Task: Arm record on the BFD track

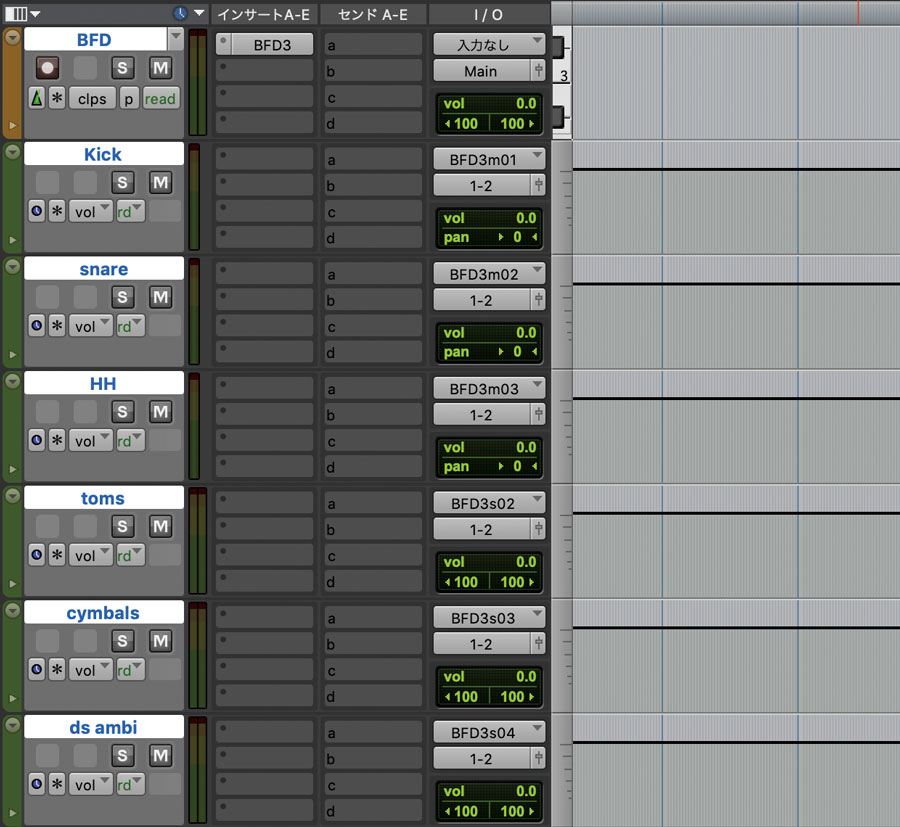Action: point(47,68)
